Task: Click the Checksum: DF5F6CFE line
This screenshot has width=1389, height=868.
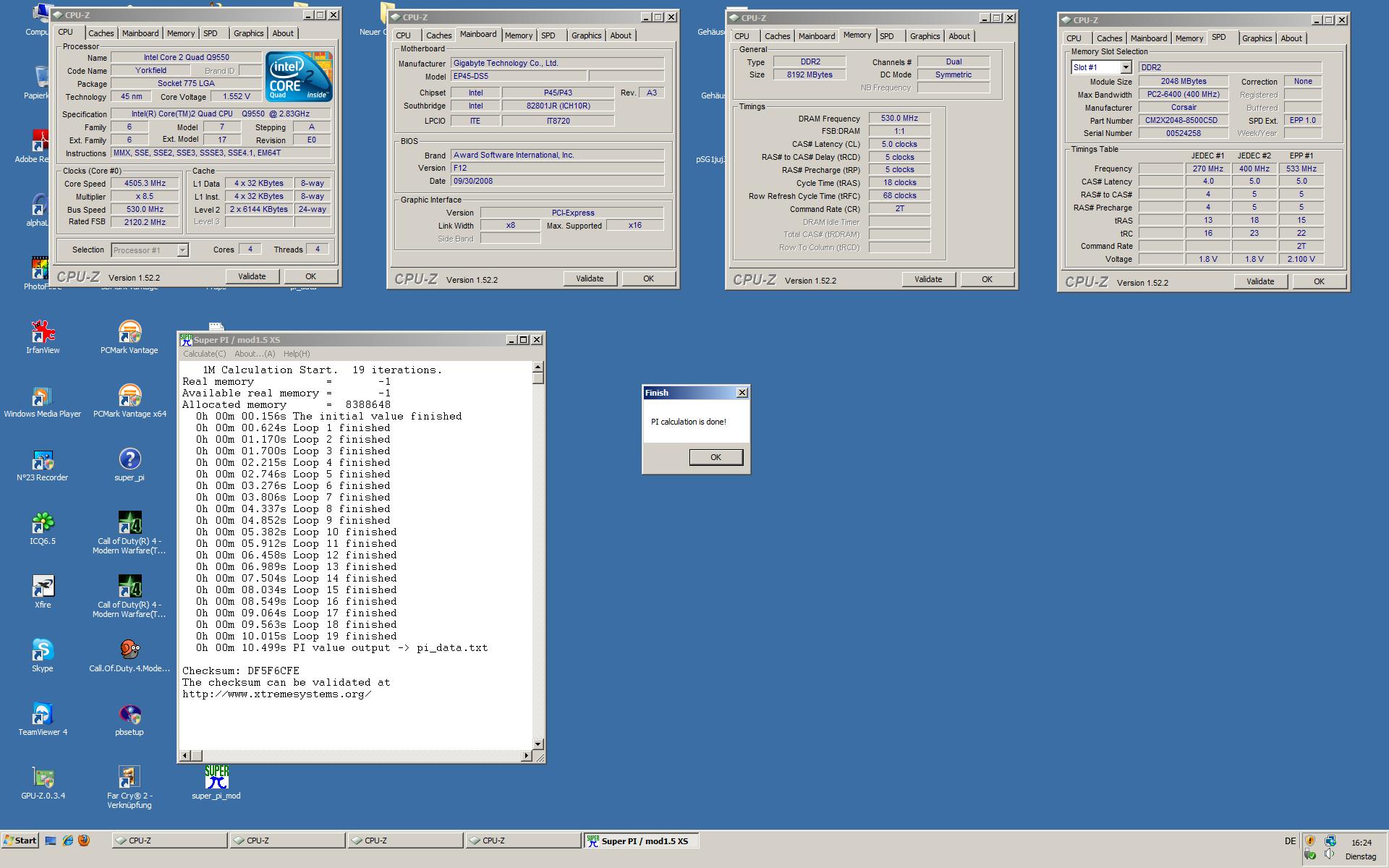Action: click(241, 671)
